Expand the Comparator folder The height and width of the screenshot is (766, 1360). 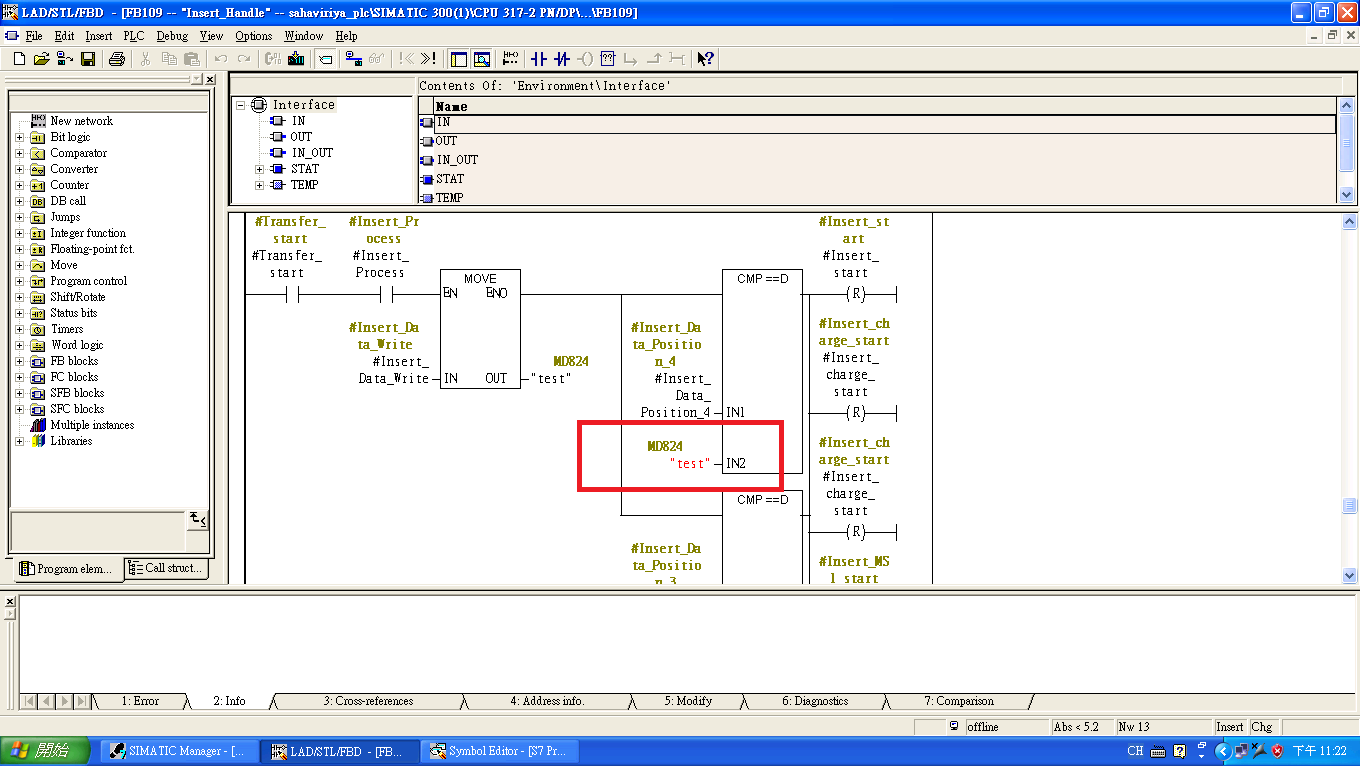pos(19,153)
